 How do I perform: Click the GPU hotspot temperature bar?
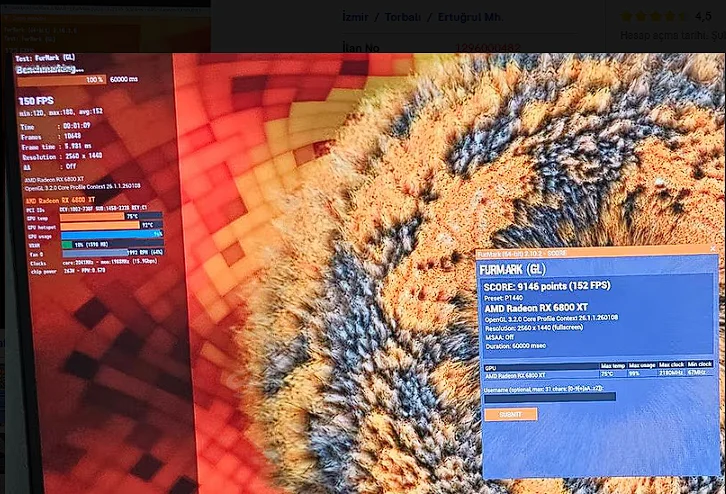[x=111, y=225]
